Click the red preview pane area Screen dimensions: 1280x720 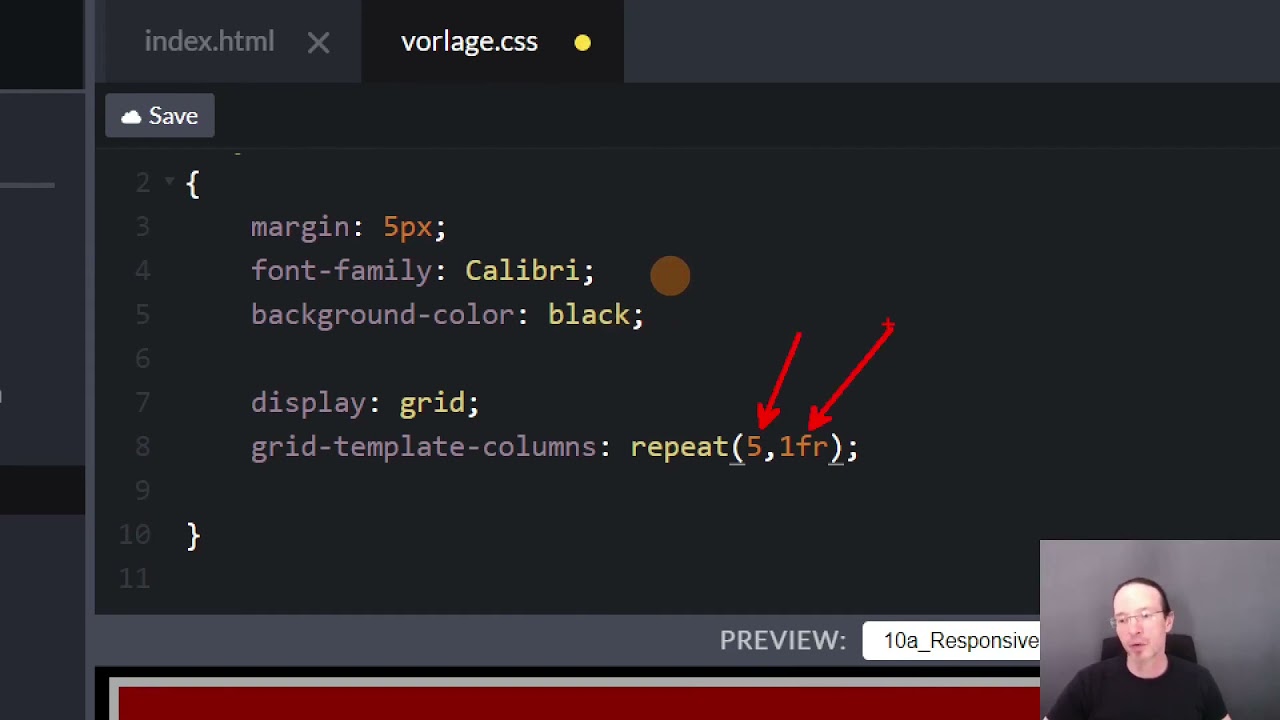pos(580,703)
